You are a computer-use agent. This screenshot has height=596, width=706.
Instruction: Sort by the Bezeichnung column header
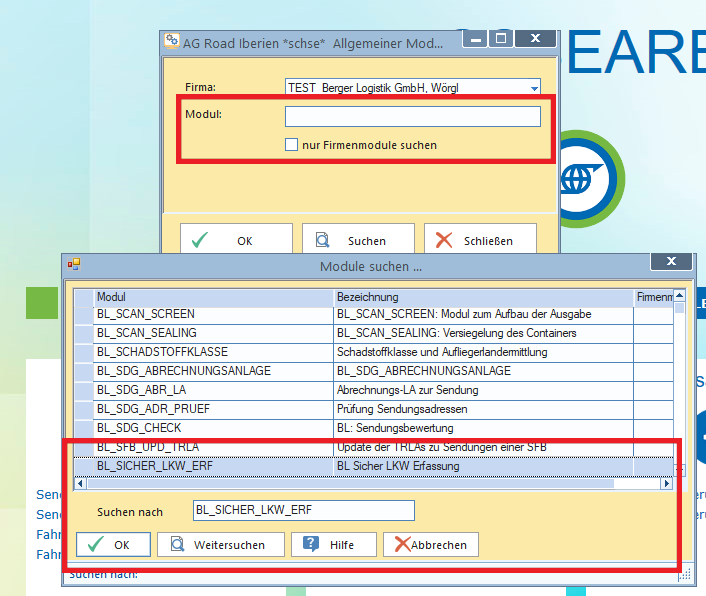pos(484,298)
